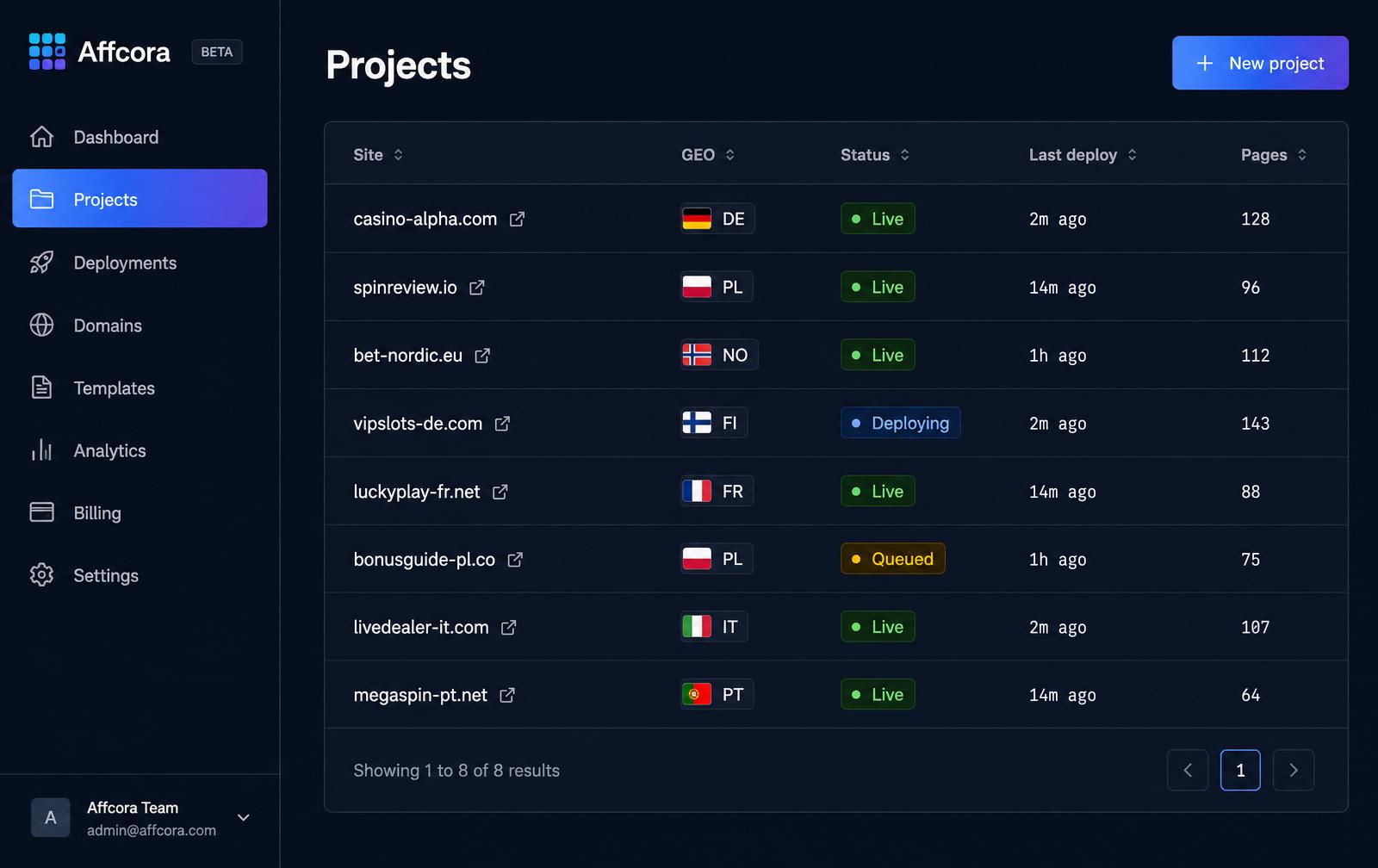Create a New project
Screen dimensions: 1378x868
1260,63
